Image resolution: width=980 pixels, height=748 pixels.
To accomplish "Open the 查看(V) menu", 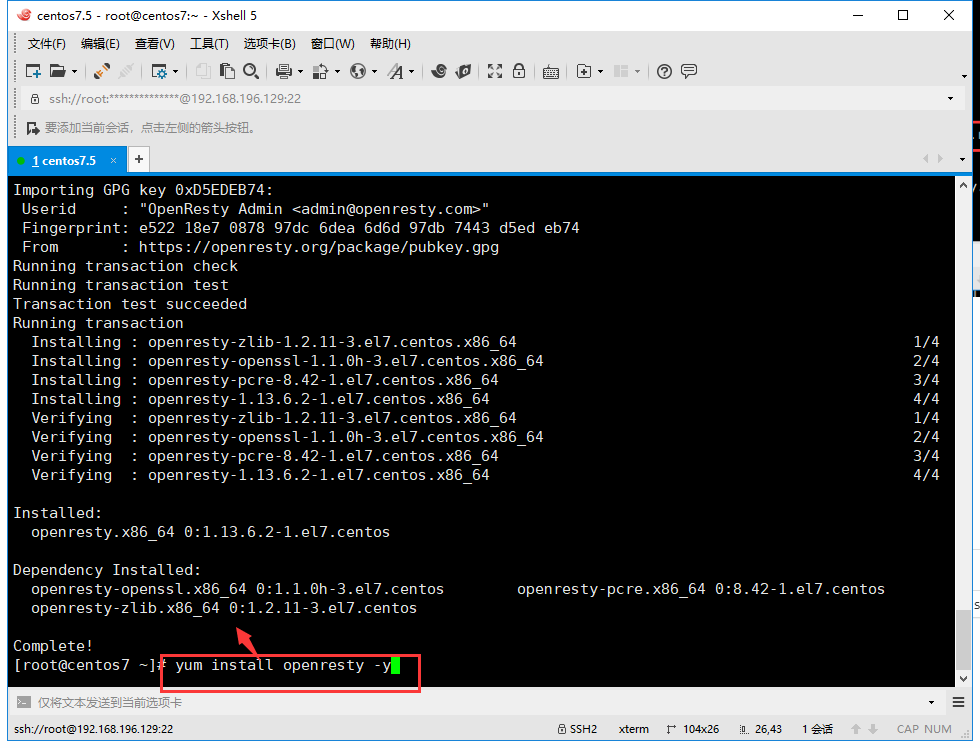I will (x=154, y=44).
